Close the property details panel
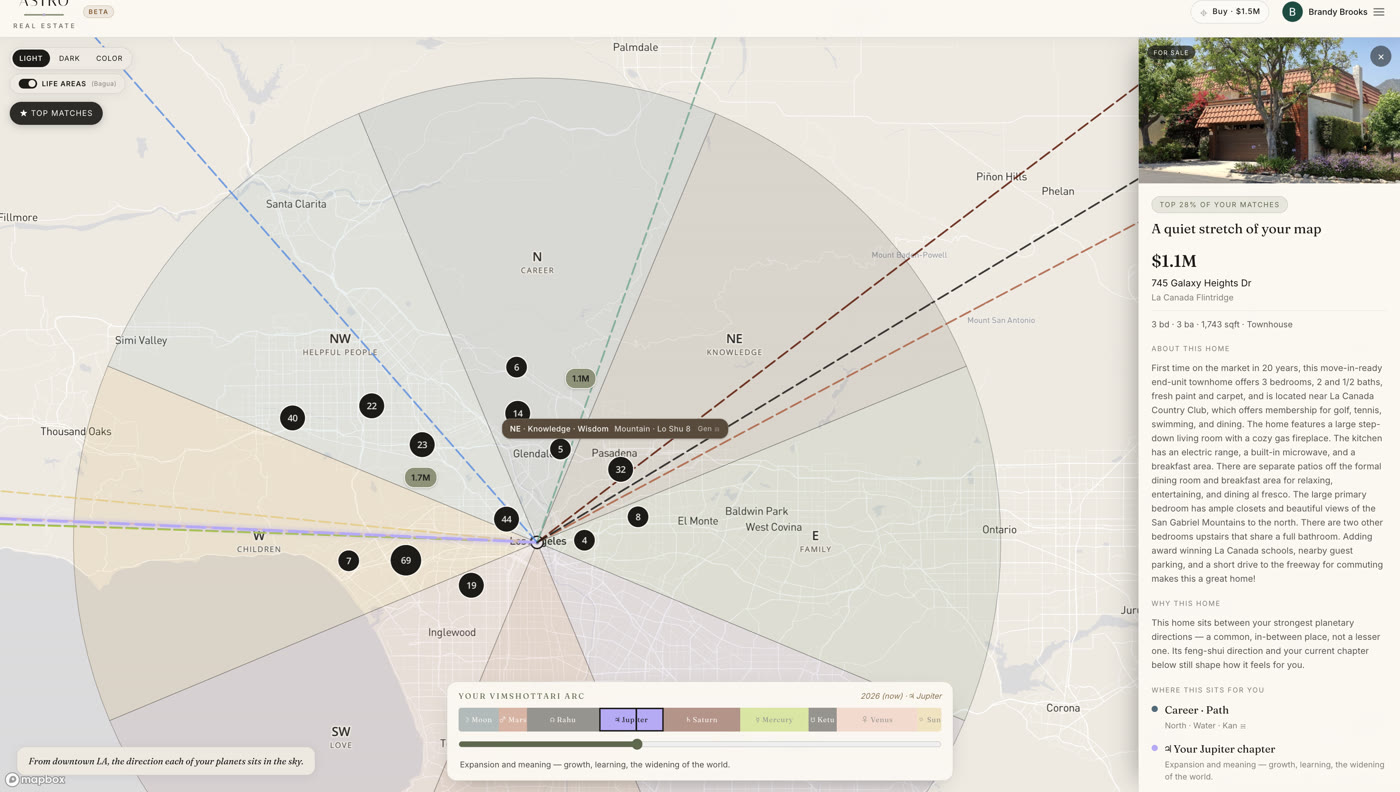The image size is (1400, 792). pos(1380,57)
